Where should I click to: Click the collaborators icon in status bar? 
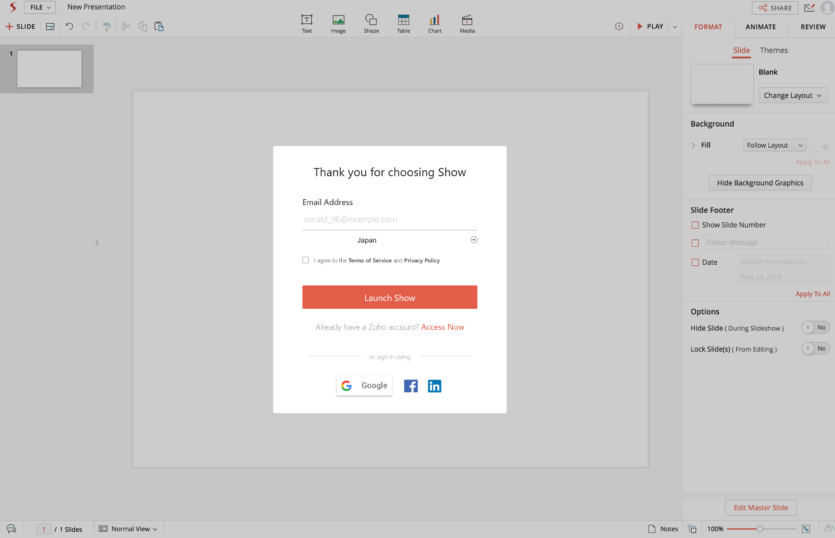(x=829, y=528)
